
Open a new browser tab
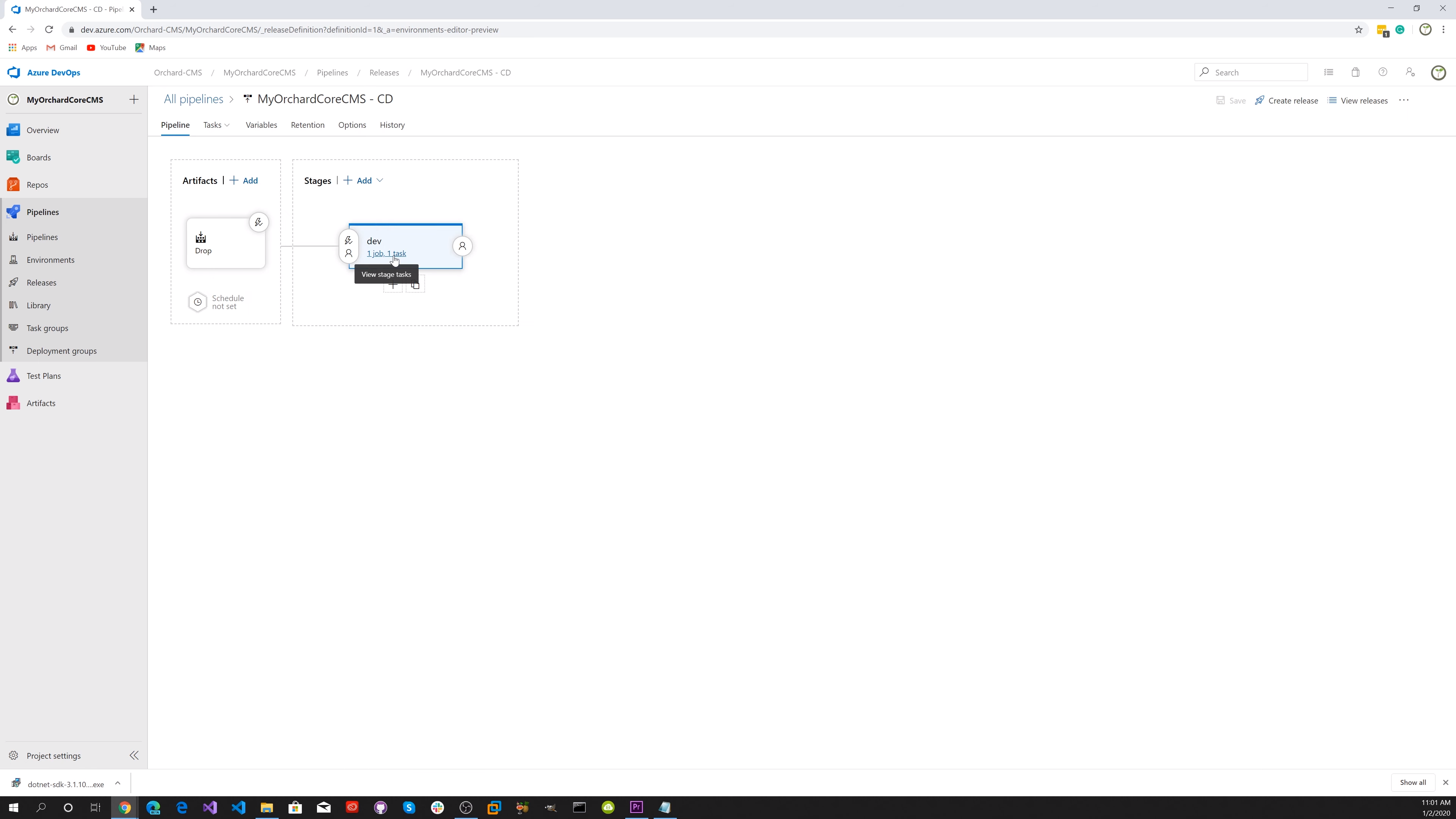153,9
